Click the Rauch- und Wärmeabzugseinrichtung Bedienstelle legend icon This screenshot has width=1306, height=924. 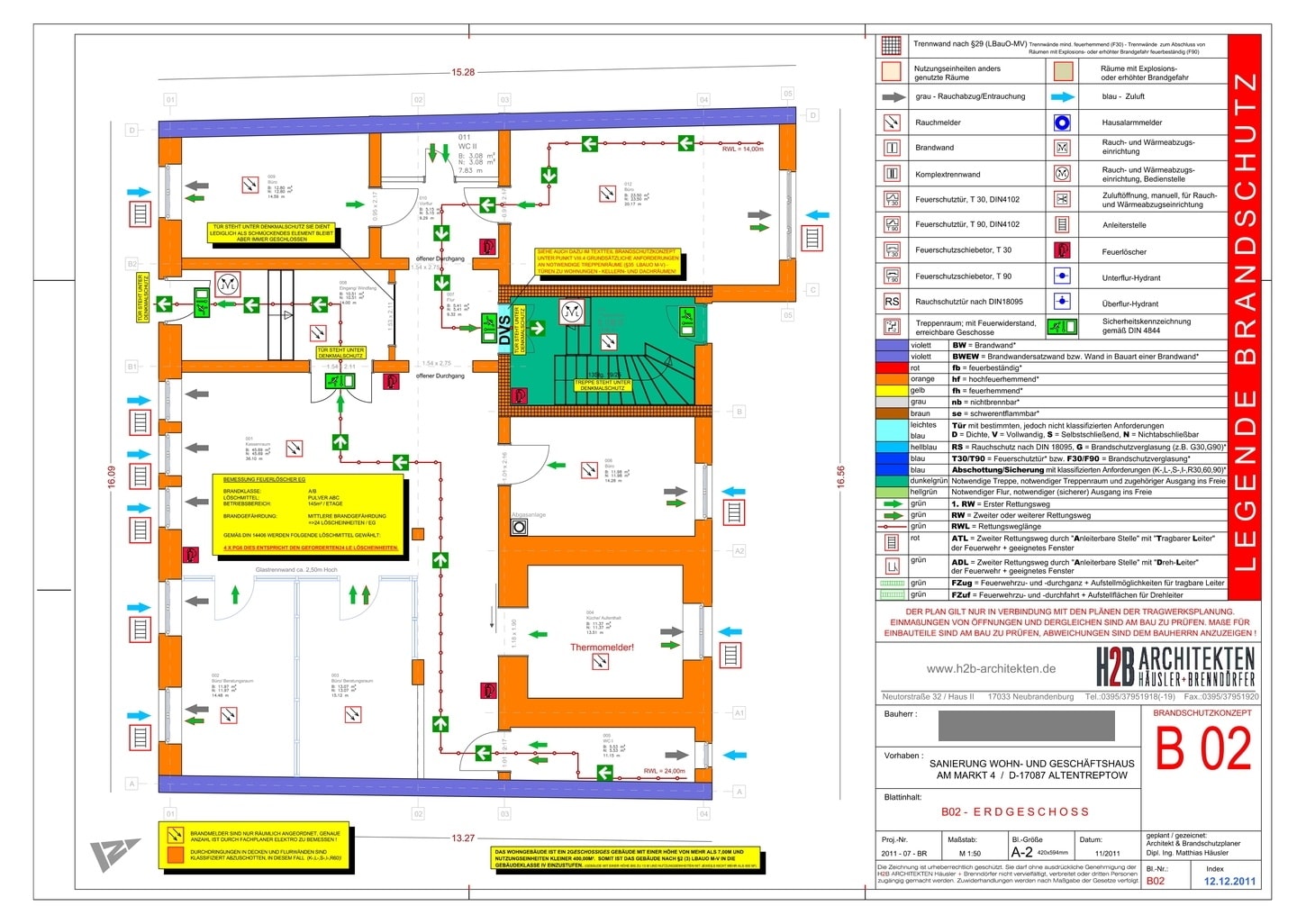[x=1063, y=174]
